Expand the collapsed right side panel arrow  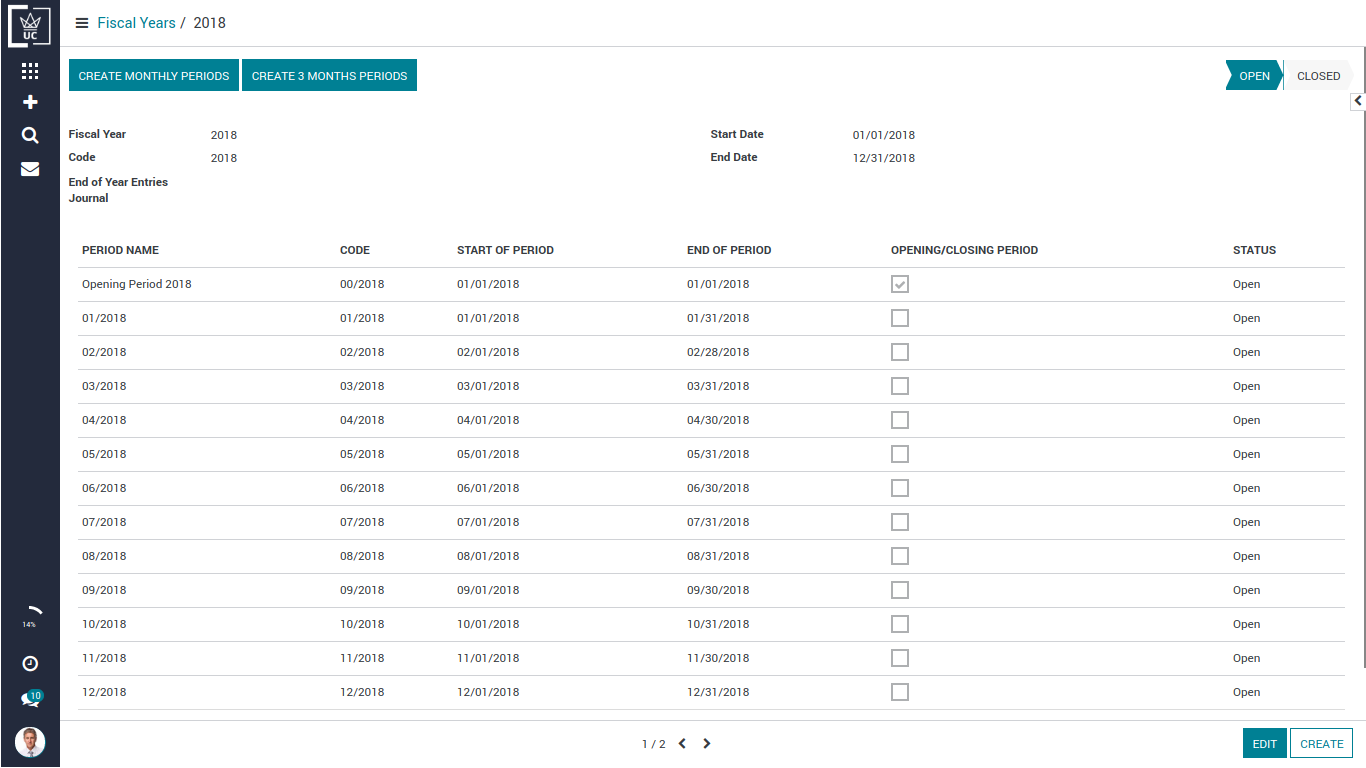[1358, 101]
